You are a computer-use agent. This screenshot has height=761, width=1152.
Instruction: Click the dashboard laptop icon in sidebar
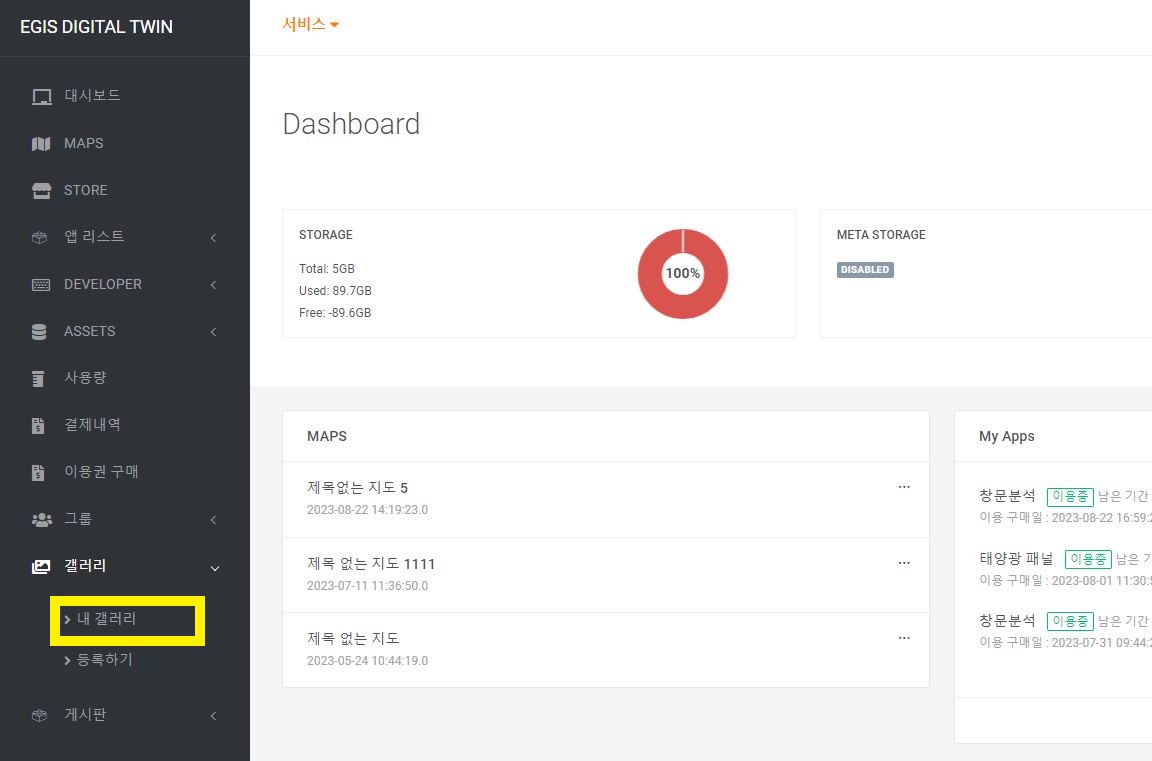[x=41, y=97]
